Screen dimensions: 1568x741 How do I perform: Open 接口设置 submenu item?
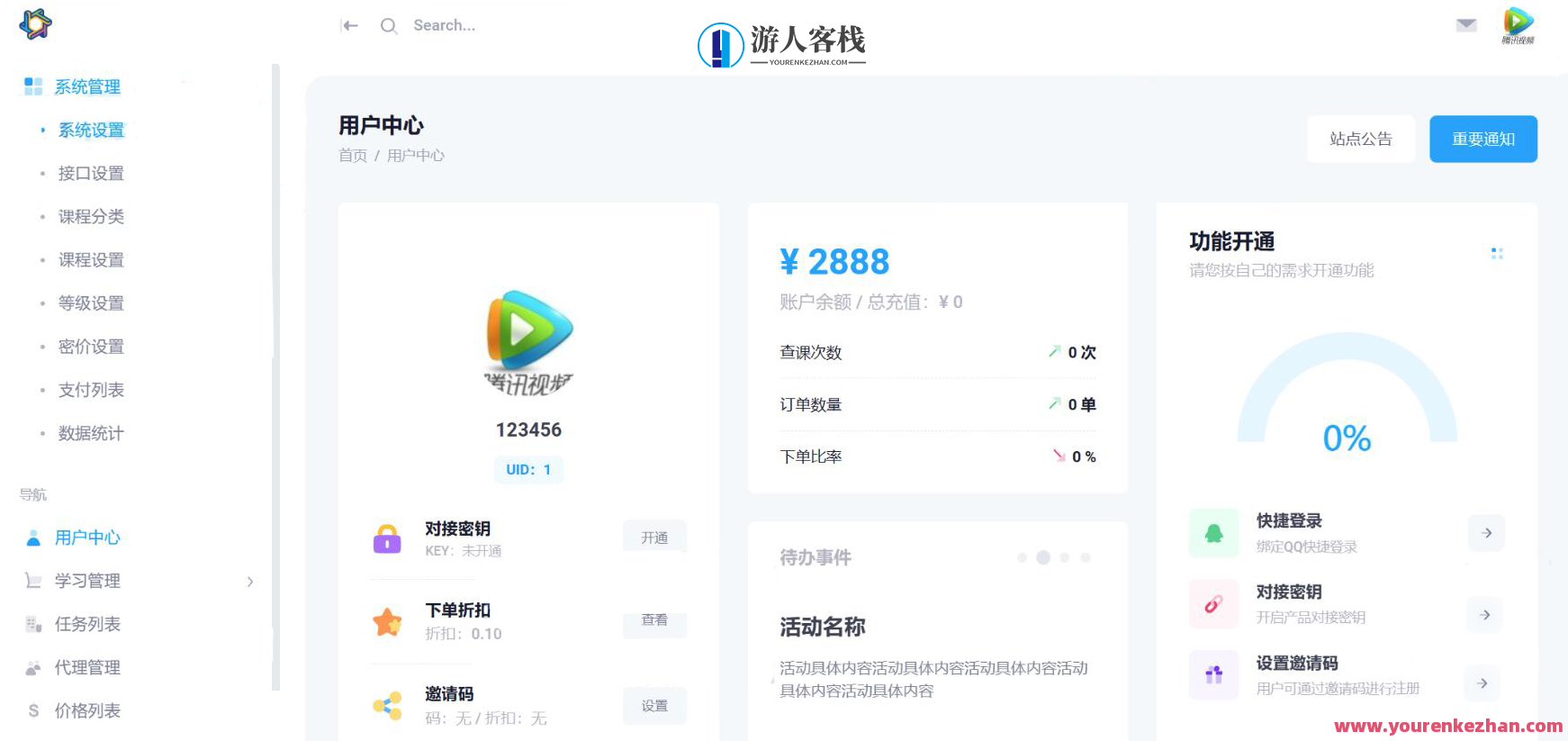pyautogui.click(x=91, y=173)
